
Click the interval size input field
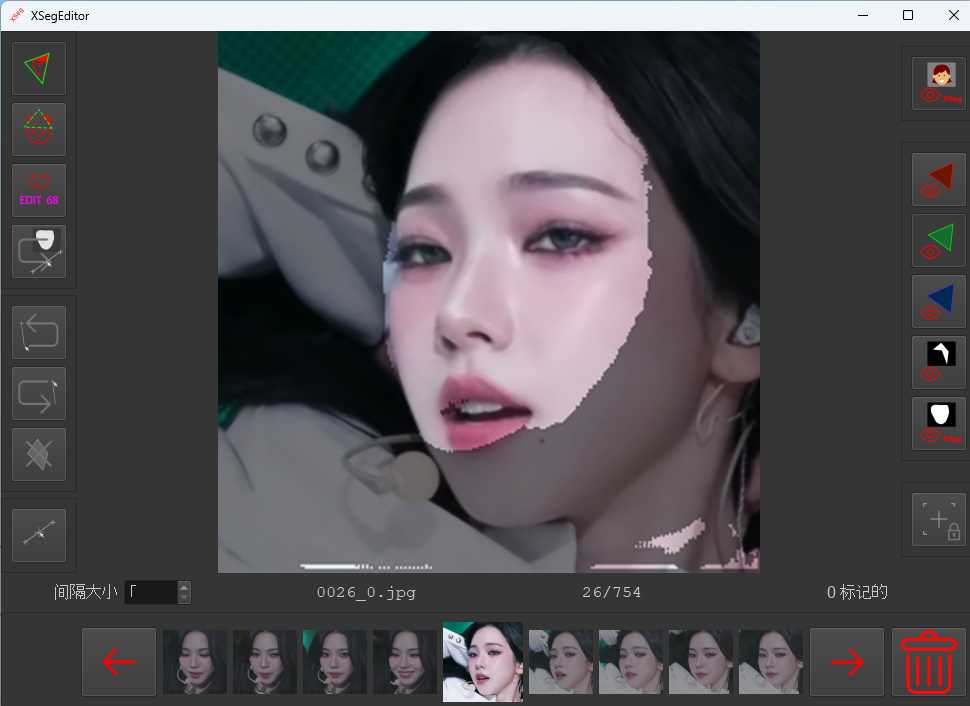[152, 592]
